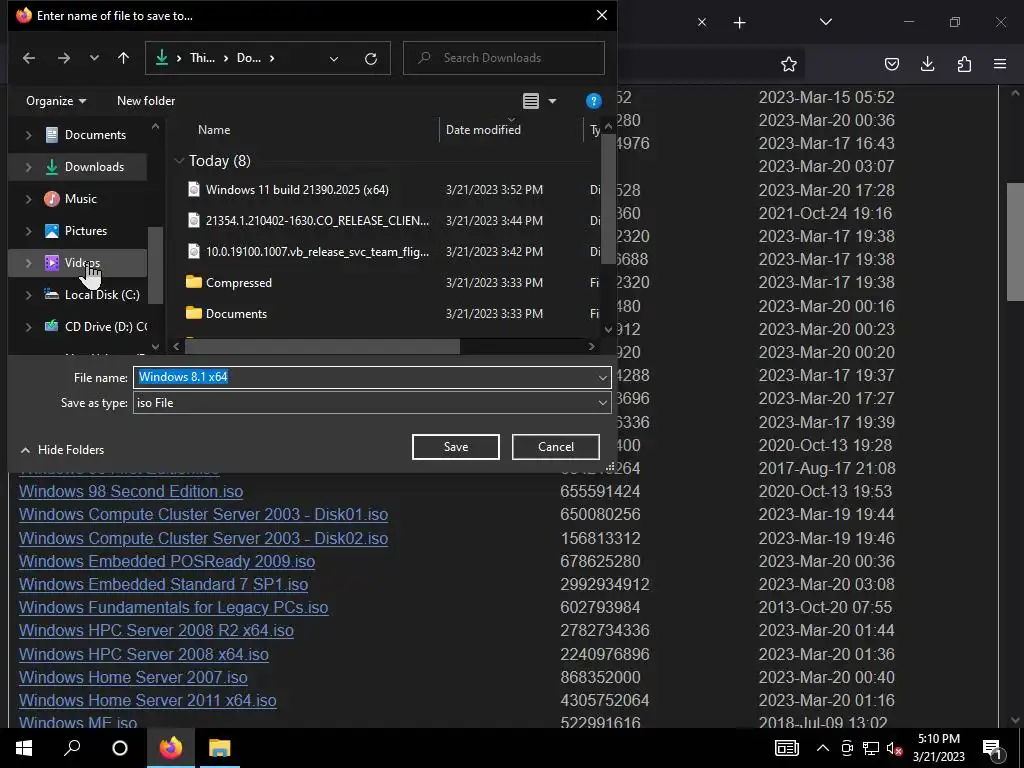1024x768 pixels.
Task: Expand the Music tree node
Action: tap(28, 199)
